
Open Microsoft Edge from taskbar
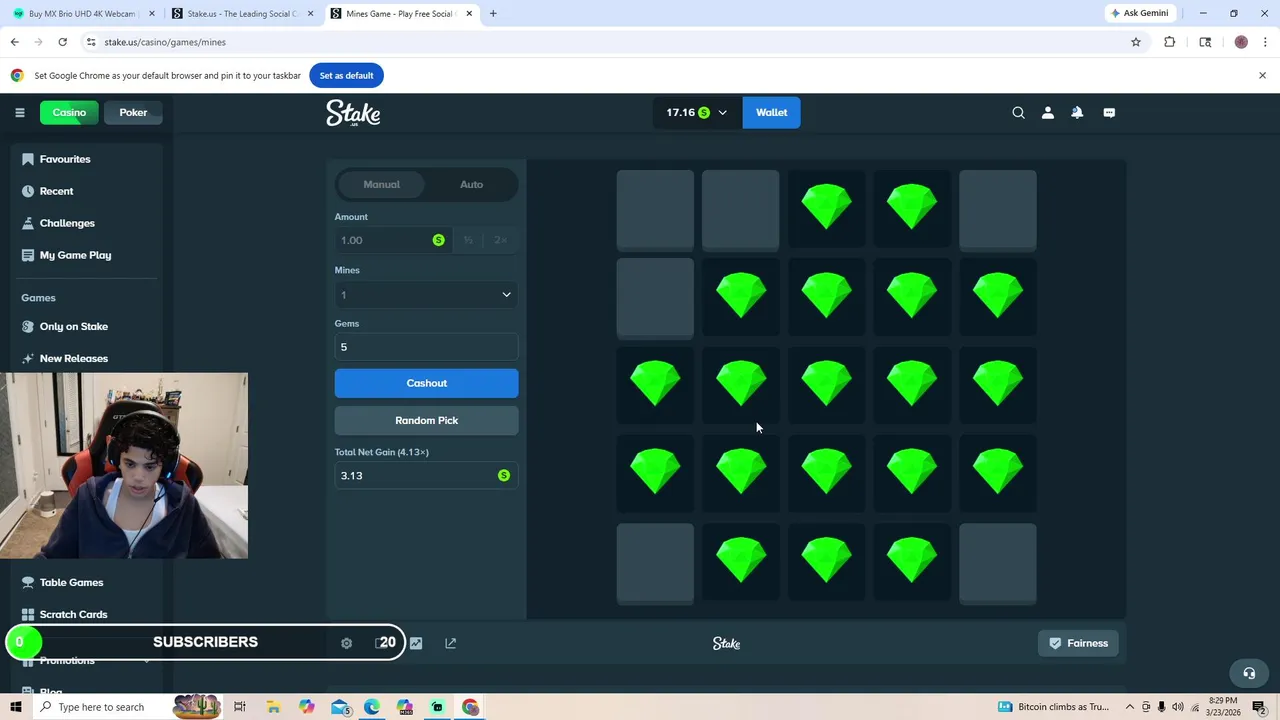[372, 707]
